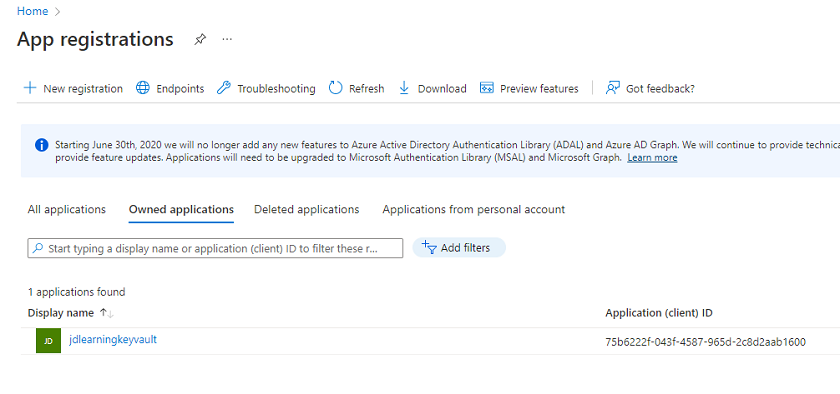Open the Learn more link
840x394 pixels.
[x=652, y=158]
